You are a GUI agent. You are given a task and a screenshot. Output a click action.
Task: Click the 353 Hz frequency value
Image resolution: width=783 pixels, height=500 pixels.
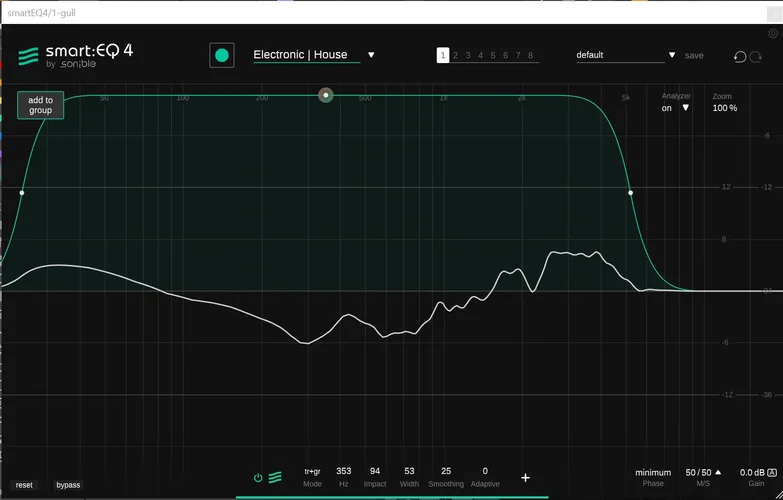pos(344,471)
